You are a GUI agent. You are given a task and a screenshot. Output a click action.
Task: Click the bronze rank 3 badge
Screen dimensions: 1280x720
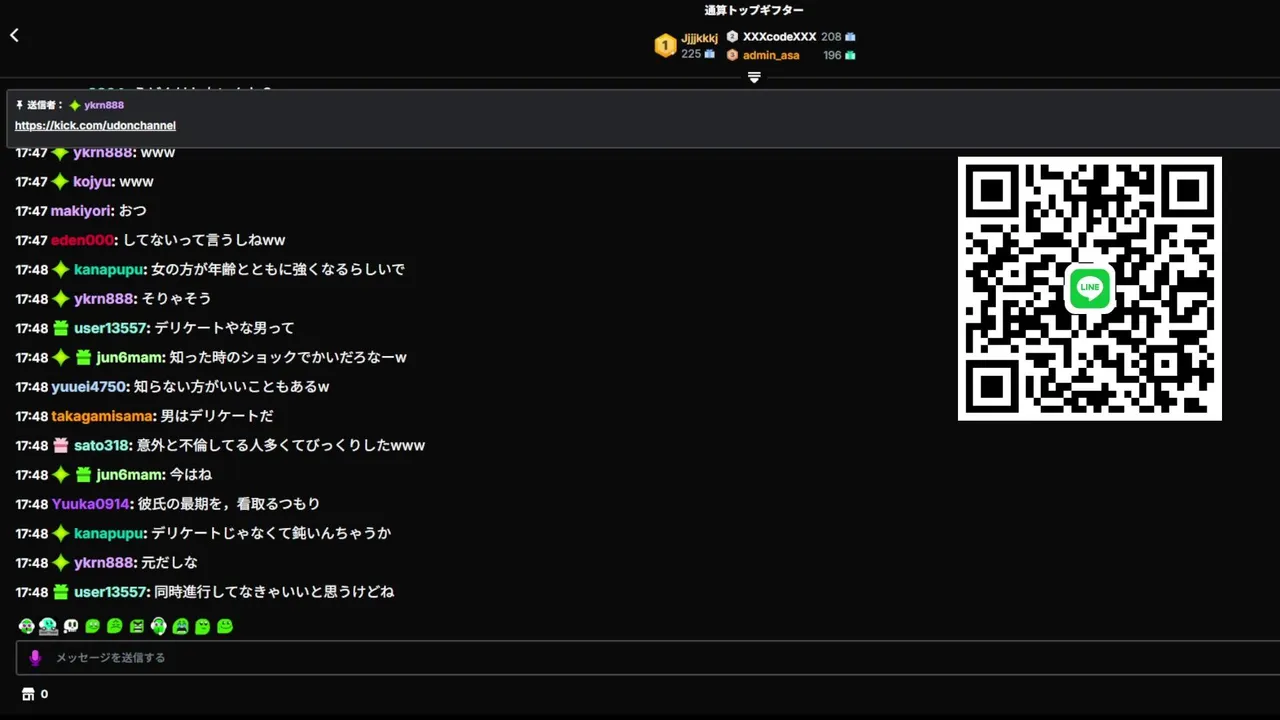pos(732,55)
